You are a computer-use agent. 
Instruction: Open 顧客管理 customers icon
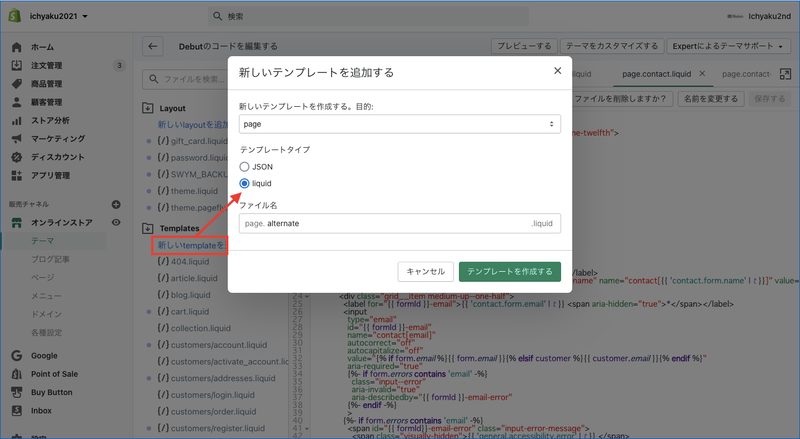pos(16,102)
